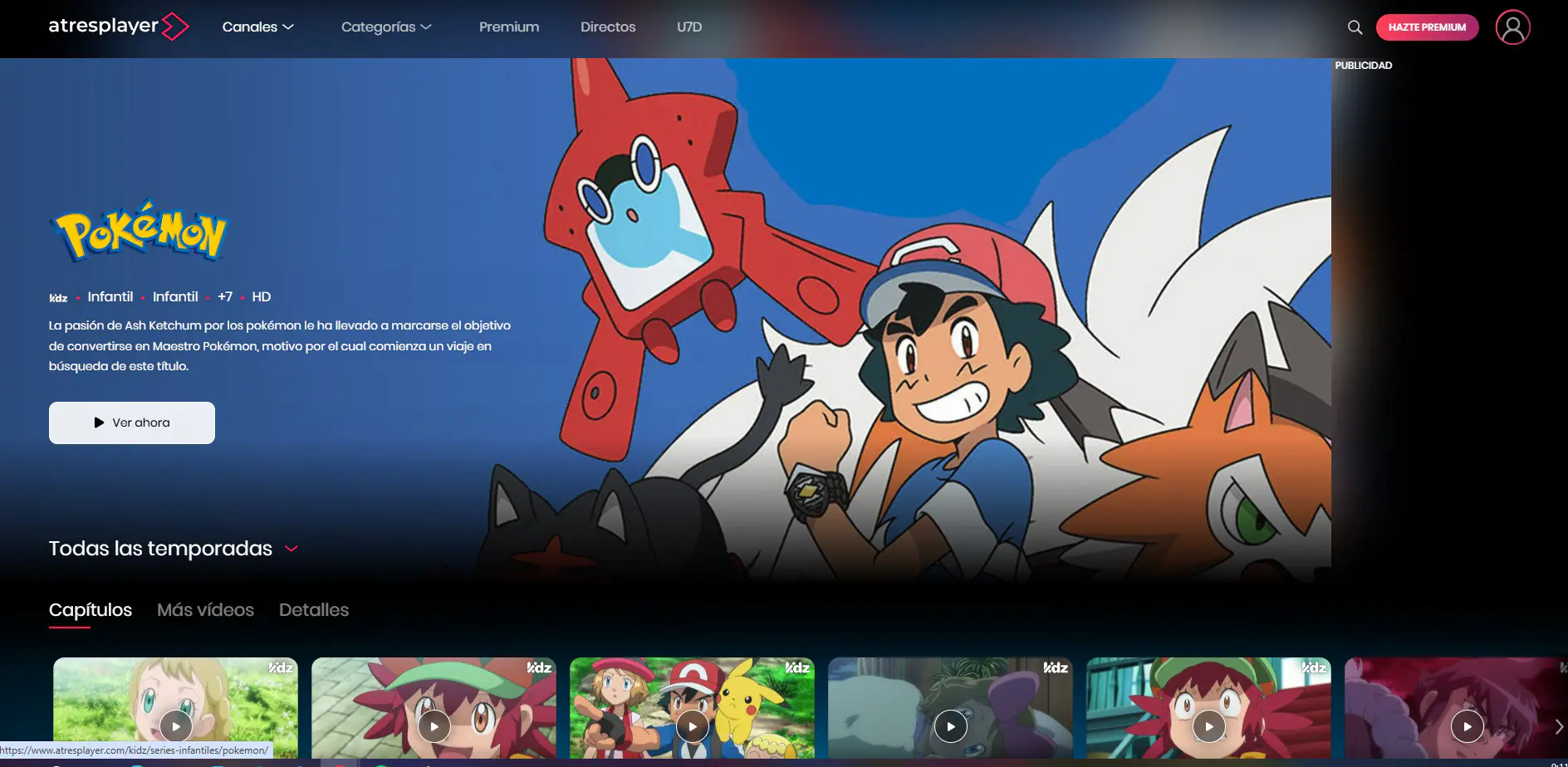The width and height of the screenshot is (1568, 767).
Task: Open the first Infantil category link
Action: coord(110,296)
